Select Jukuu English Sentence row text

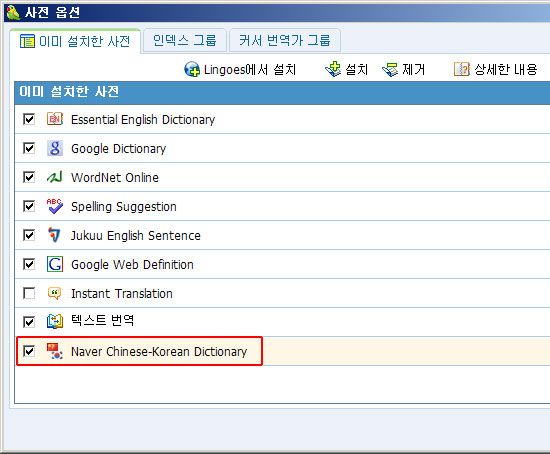click(136, 235)
